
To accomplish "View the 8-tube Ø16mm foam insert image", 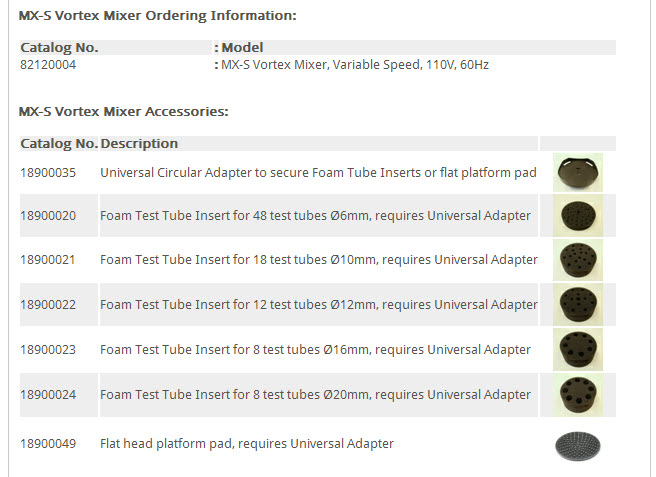I will (x=578, y=350).
